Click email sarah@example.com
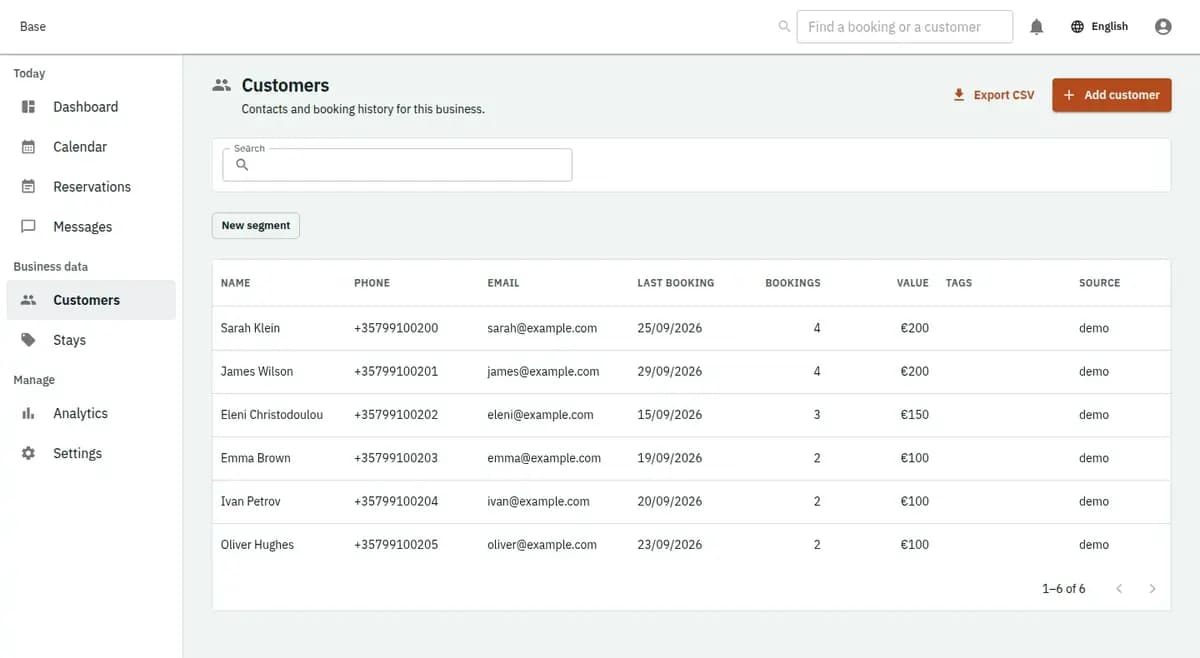The width and height of the screenshot is (1200, 658). [542, 328]
